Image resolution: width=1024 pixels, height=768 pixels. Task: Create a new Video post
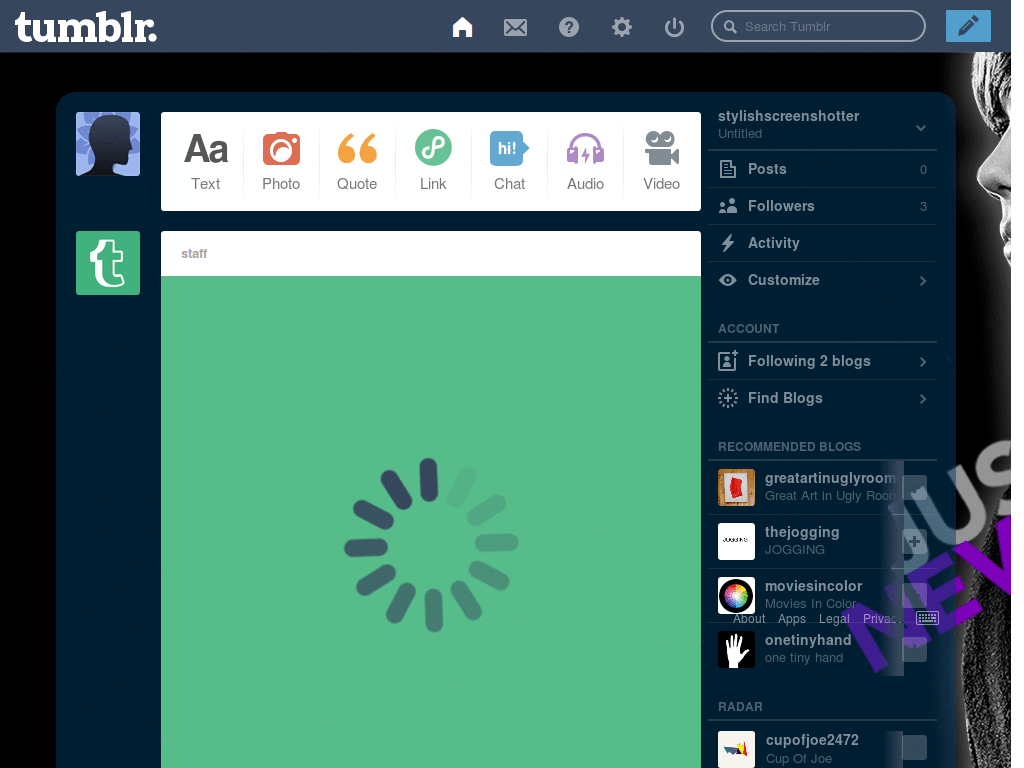[x=661, y=161]
